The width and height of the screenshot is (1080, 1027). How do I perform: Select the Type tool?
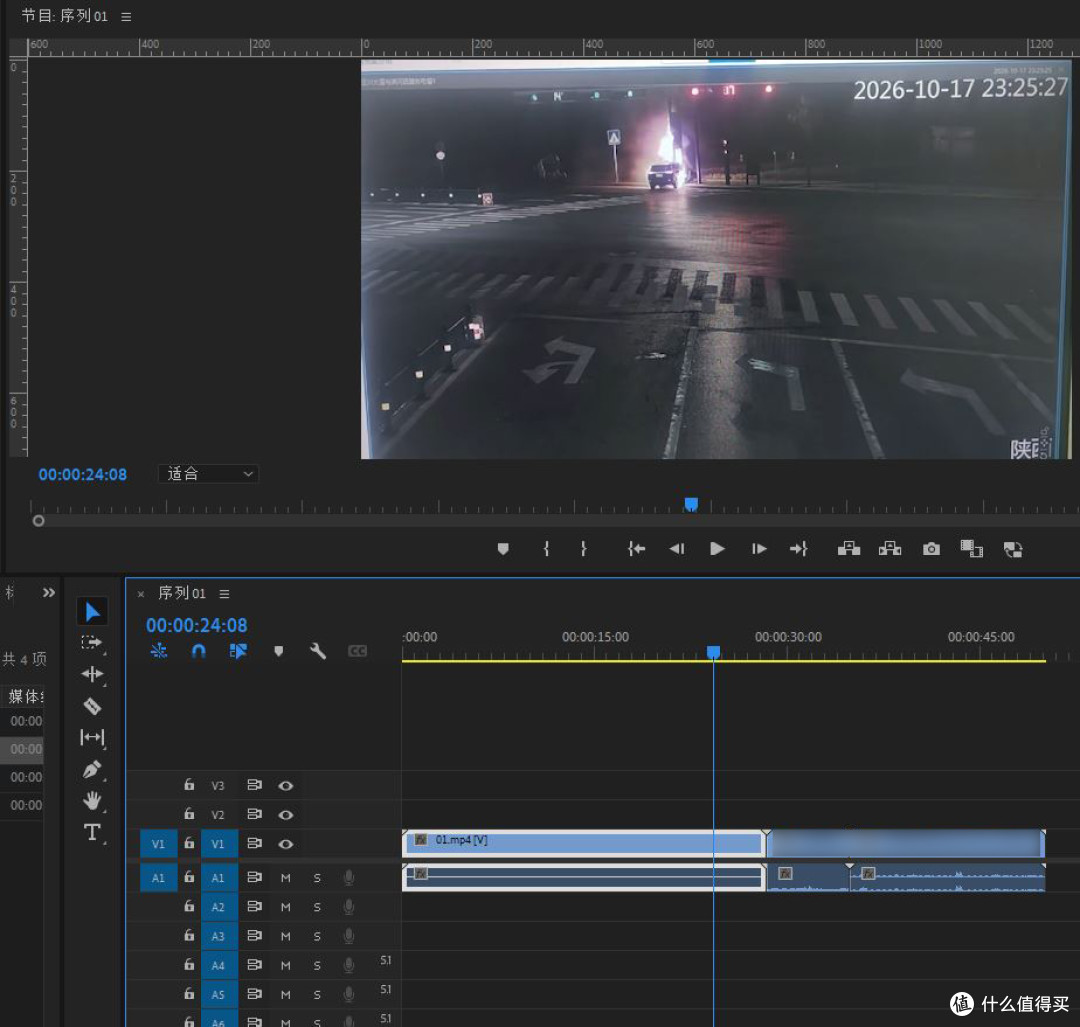pyautogui.click(x=92, y=832)
